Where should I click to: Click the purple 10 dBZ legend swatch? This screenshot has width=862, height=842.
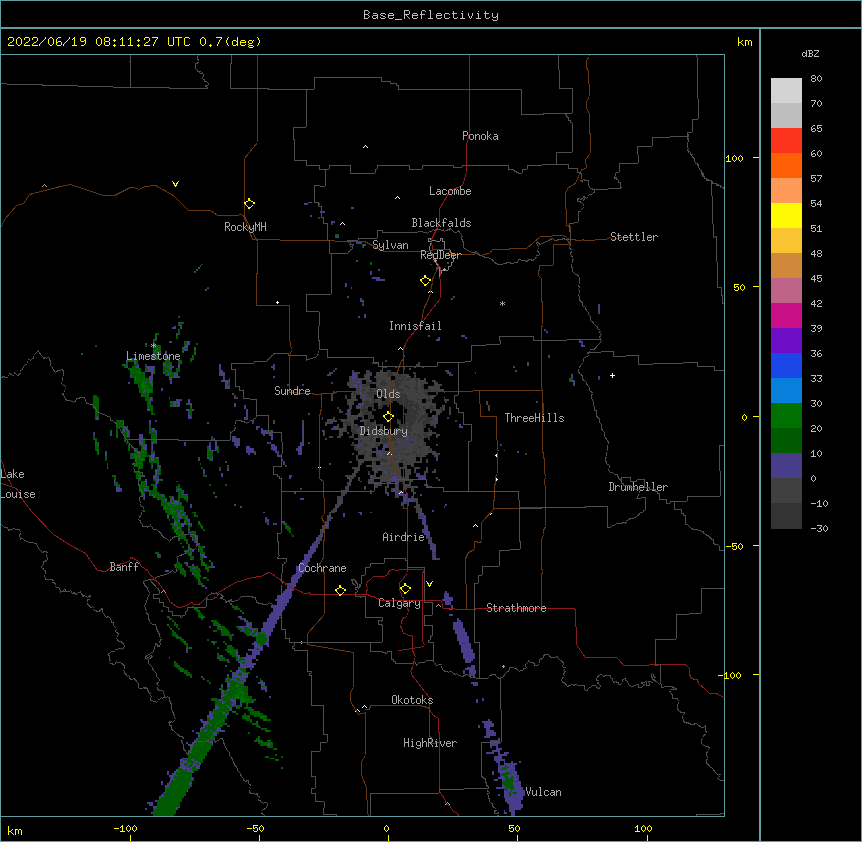(x=786, y=466)
